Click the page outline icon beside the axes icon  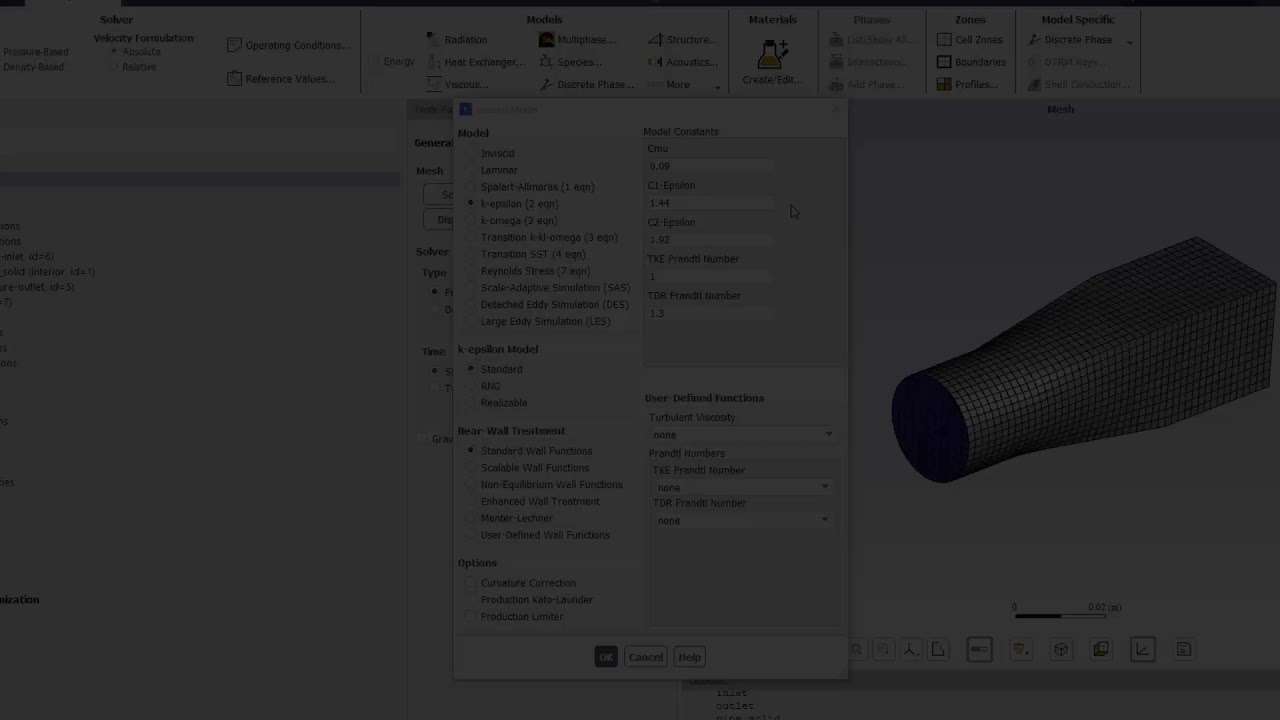938,650
